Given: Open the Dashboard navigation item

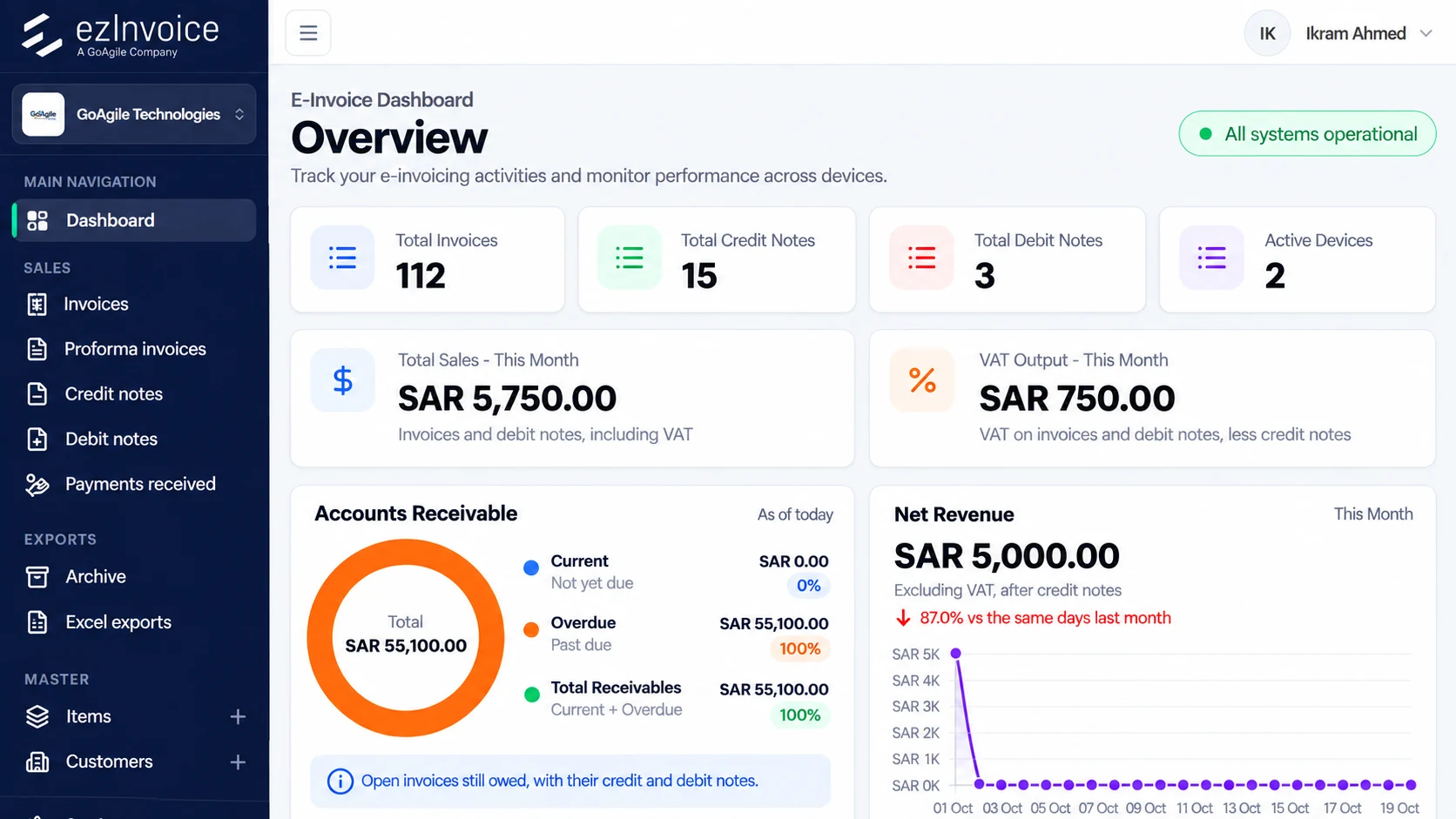Looking at the screenshot, I should coord(134,220).
